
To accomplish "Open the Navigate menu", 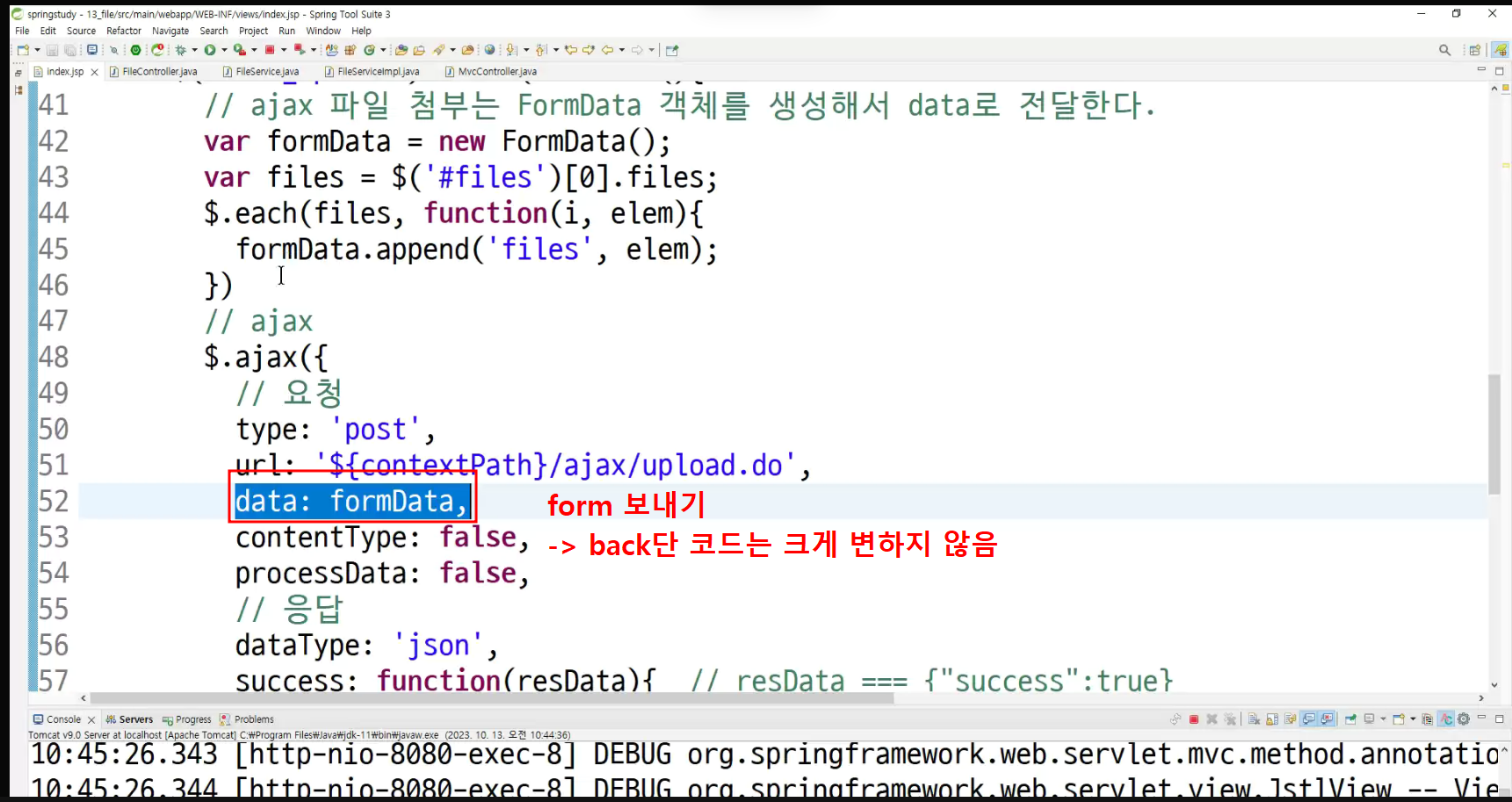I will [170, 31].
